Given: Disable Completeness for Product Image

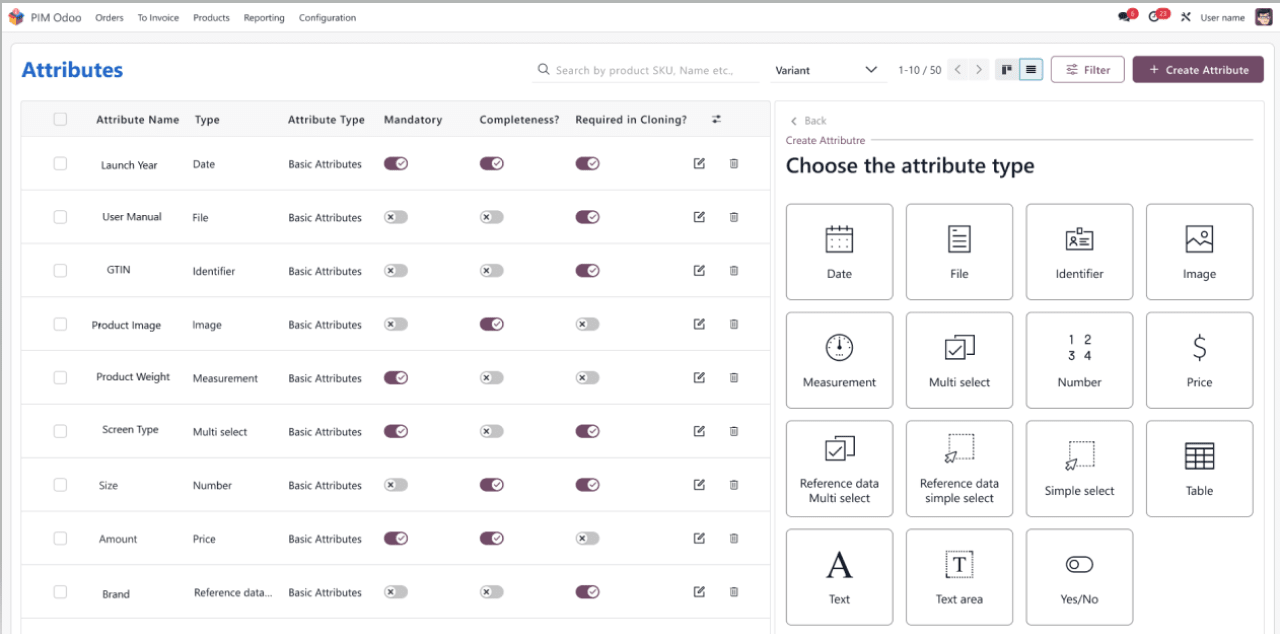Looking at the screenshot, I should tap(491, 324).
